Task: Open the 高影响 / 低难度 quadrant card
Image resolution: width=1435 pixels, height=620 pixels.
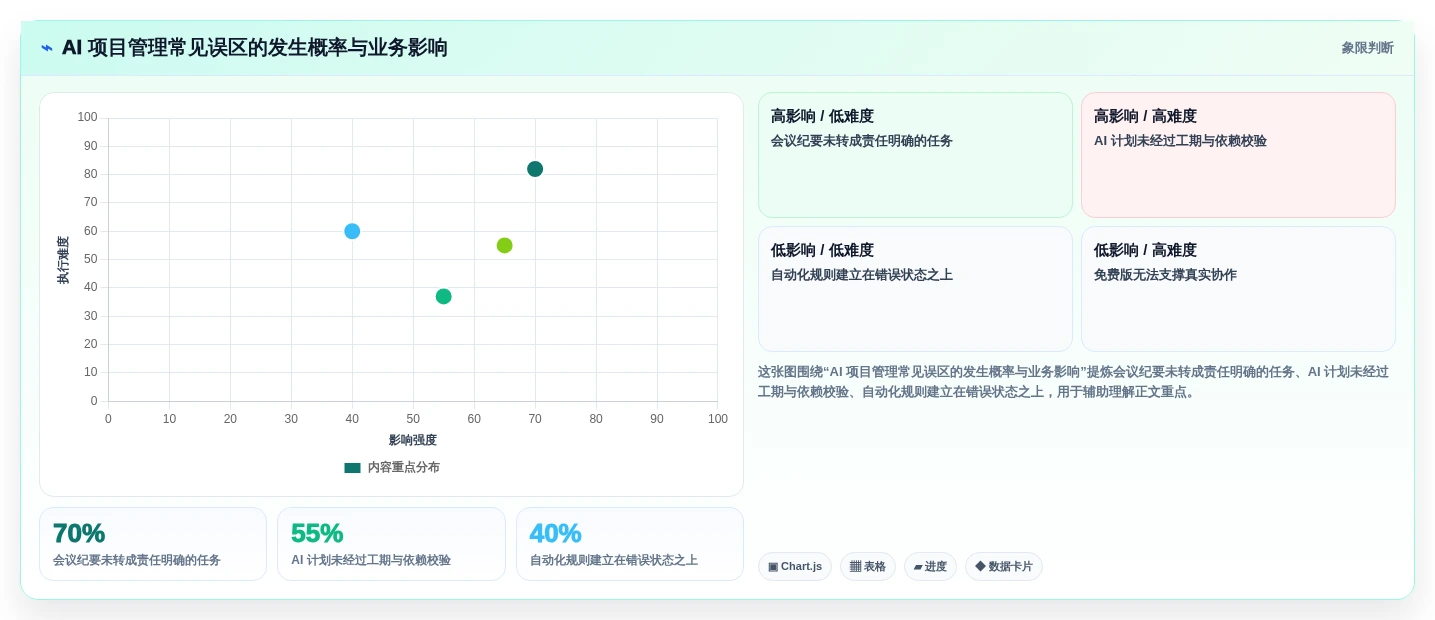Action: 915,155
